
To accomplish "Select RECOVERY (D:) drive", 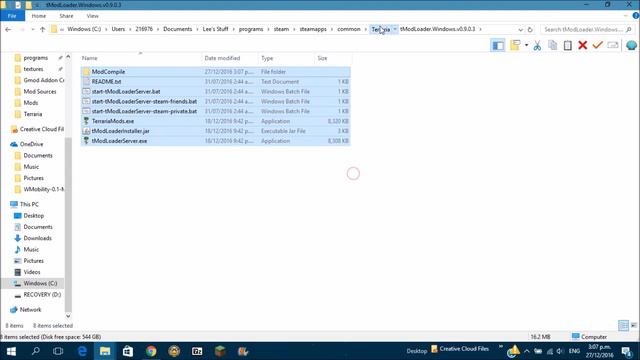I will coord(42,295).
